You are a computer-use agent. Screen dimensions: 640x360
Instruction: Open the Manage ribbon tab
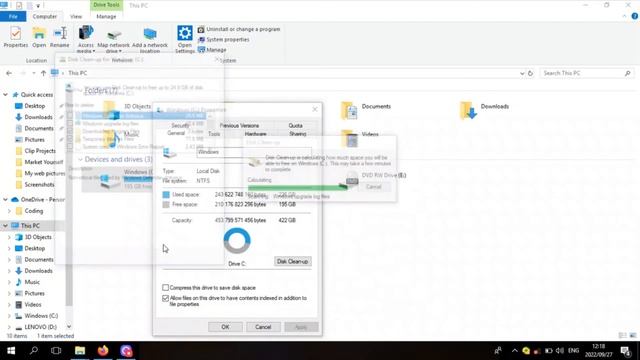tap(106, 16)
